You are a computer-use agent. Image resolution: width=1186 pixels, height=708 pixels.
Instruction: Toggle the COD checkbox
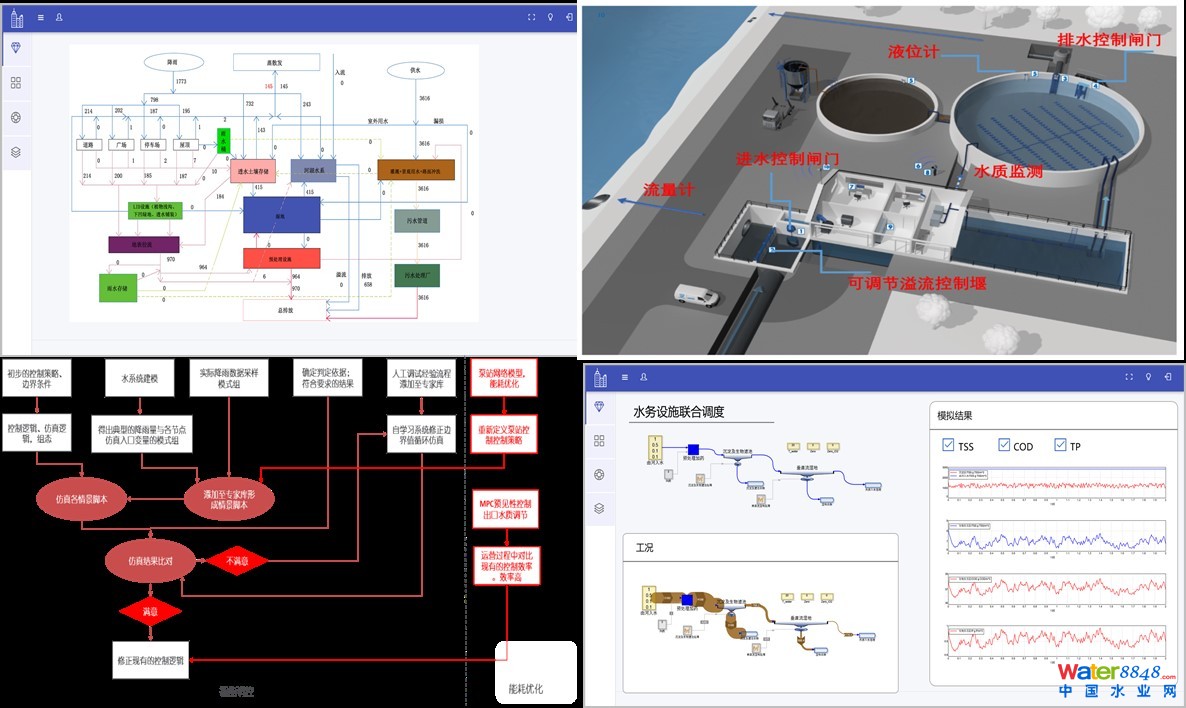[1003, 446]
